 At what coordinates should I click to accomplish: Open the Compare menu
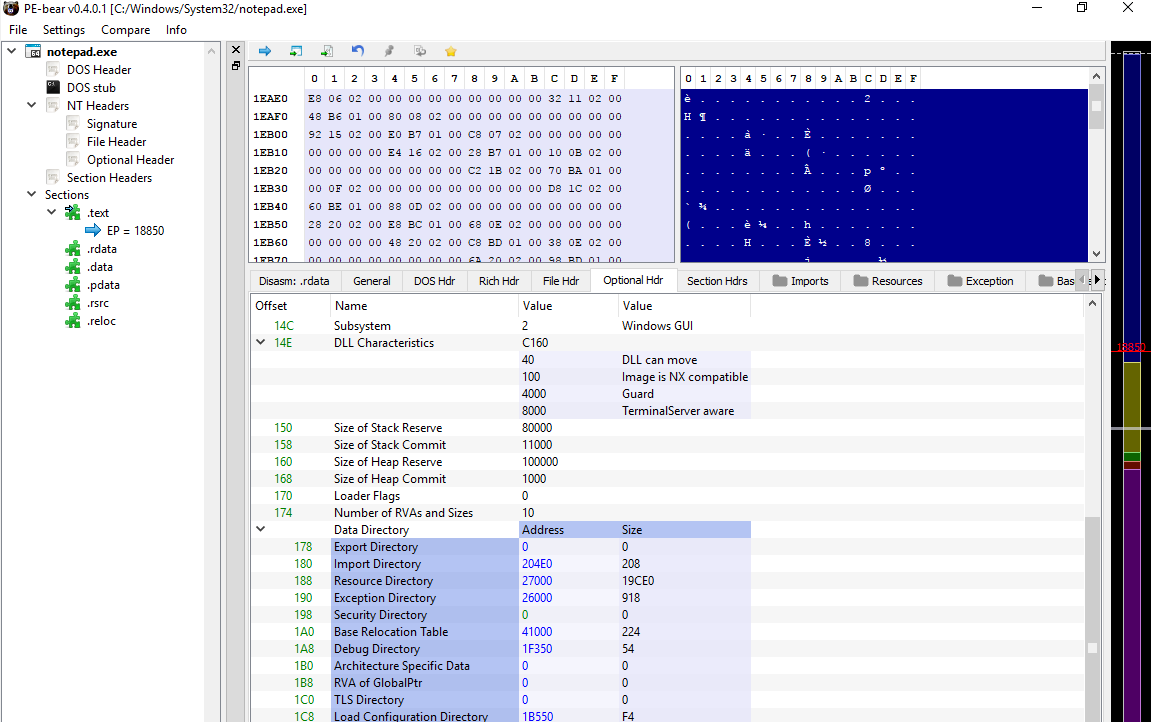[x=125, y=30]
